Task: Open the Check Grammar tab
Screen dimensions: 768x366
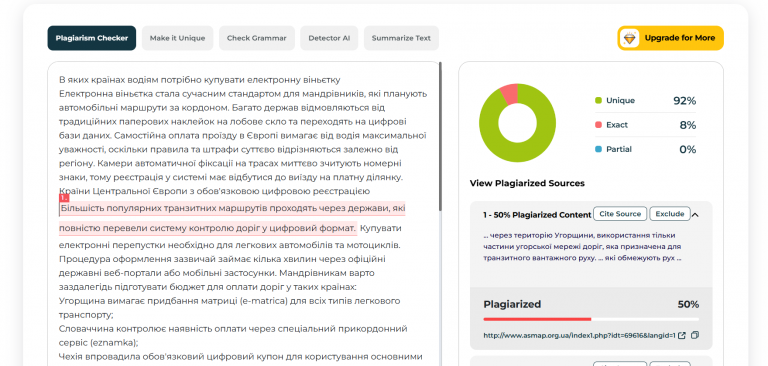Action: [257, 38]
